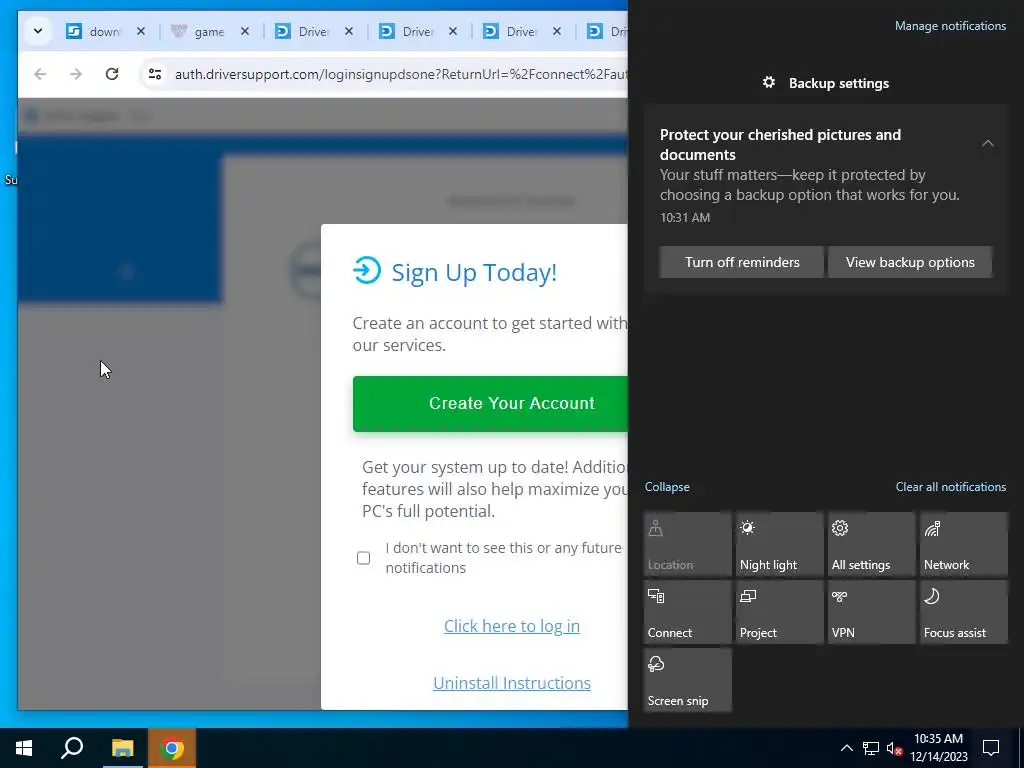Open Manage notifications link
This screenshot has height=768, width=1024.
point(950,26)
